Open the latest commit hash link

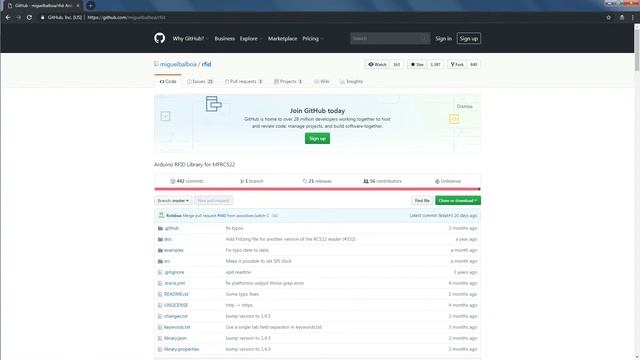pyautogui.click(x=446, y=216)
